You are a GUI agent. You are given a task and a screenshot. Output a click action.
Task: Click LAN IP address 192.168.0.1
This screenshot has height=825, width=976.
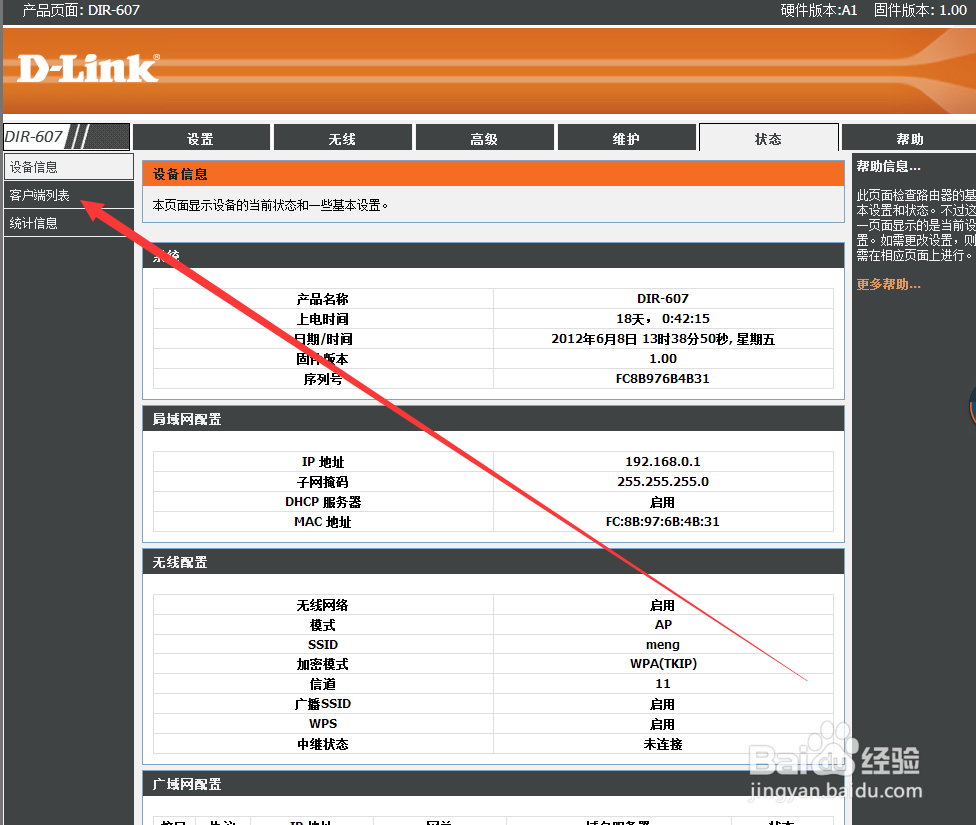[x=663, y=461]
